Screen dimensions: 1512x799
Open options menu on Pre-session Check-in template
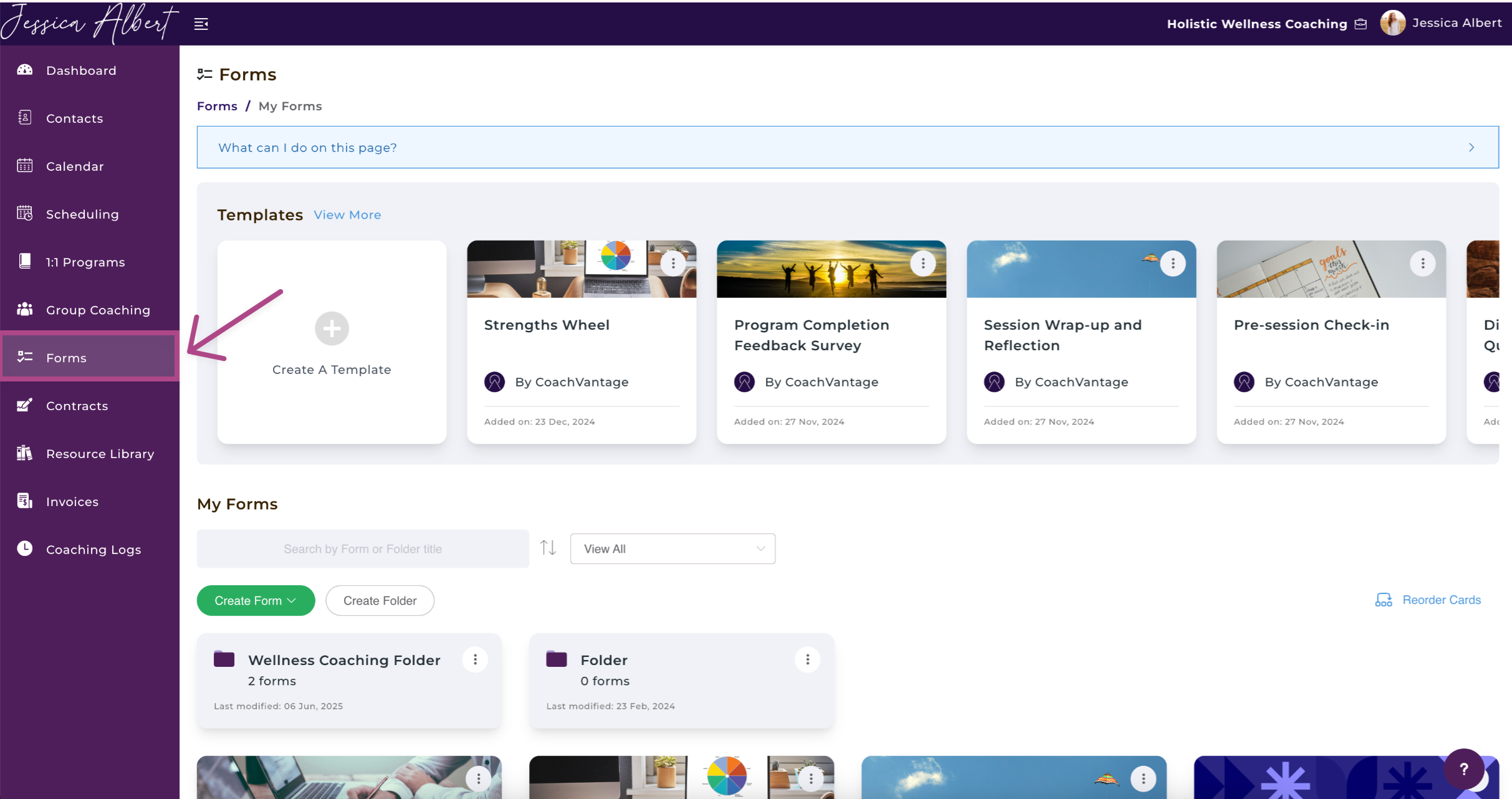[1423, 264]
